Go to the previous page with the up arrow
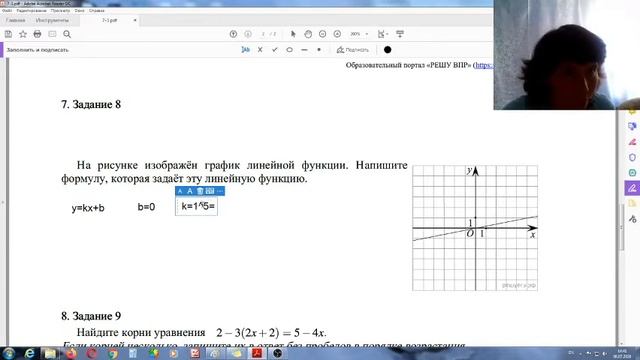 (x=233, y=34)
